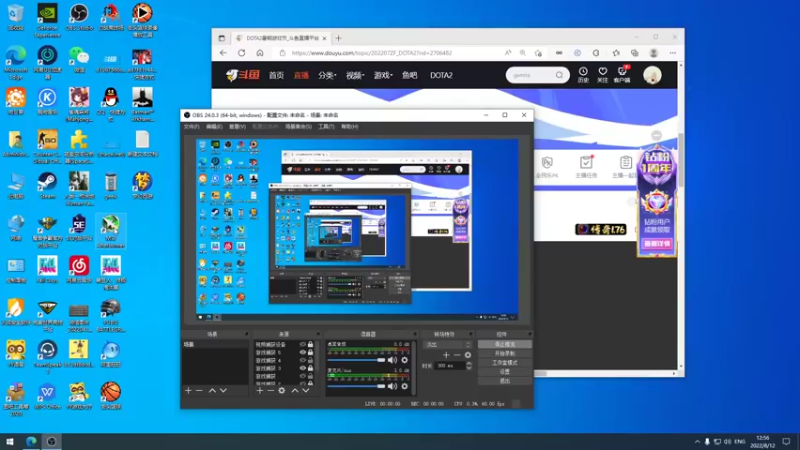The image size is (800, 450).
Task: Go back in Edge browser
Action: coord(223,53)
